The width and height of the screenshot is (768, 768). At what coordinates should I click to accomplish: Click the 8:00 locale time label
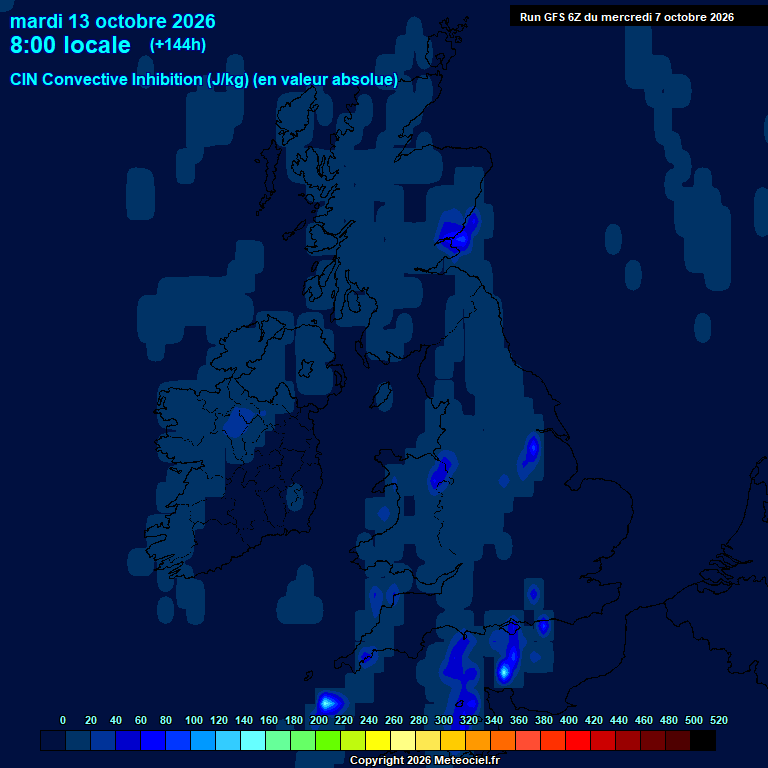point(71,45)
